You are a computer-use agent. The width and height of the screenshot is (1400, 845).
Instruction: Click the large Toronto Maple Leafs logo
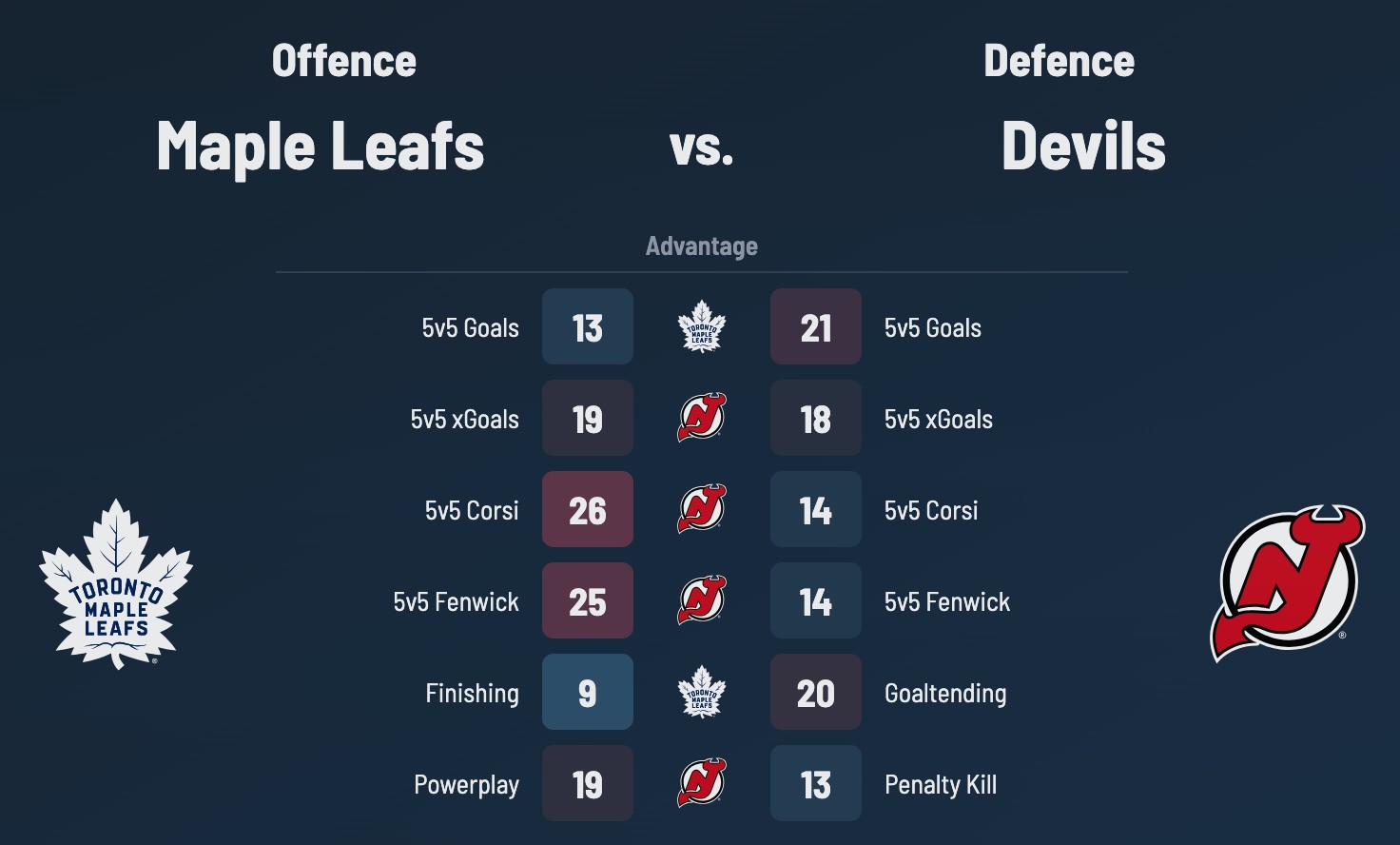tap(116, 583)
